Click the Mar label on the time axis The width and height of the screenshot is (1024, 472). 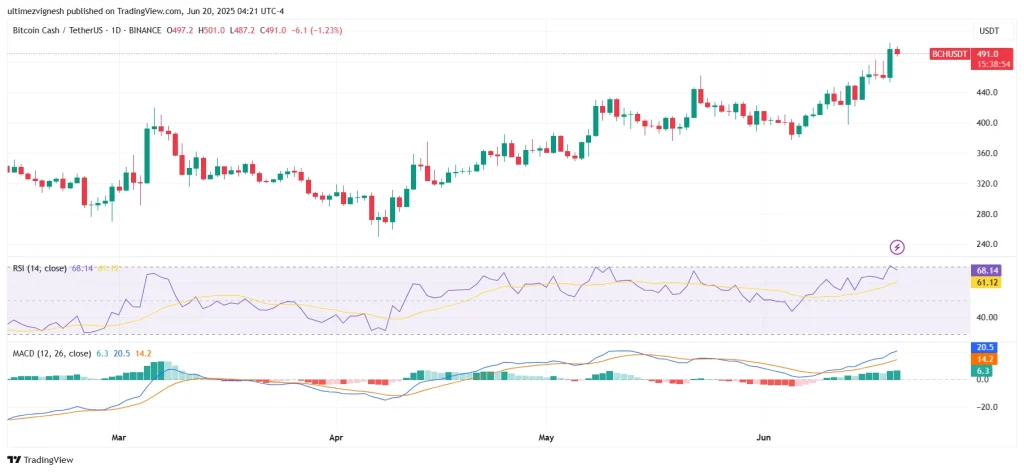pos(118,437)
